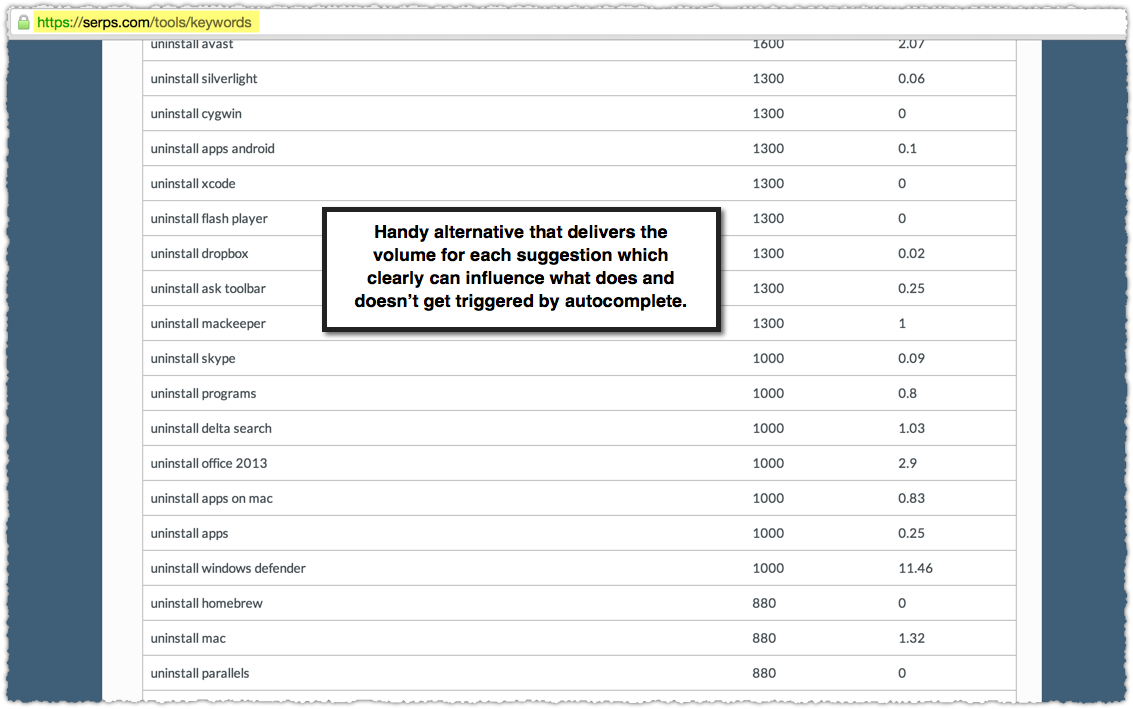1133x709 pixels.
Task: Select keyword 'uninstall apps on mac'
Action: [212, 499]
